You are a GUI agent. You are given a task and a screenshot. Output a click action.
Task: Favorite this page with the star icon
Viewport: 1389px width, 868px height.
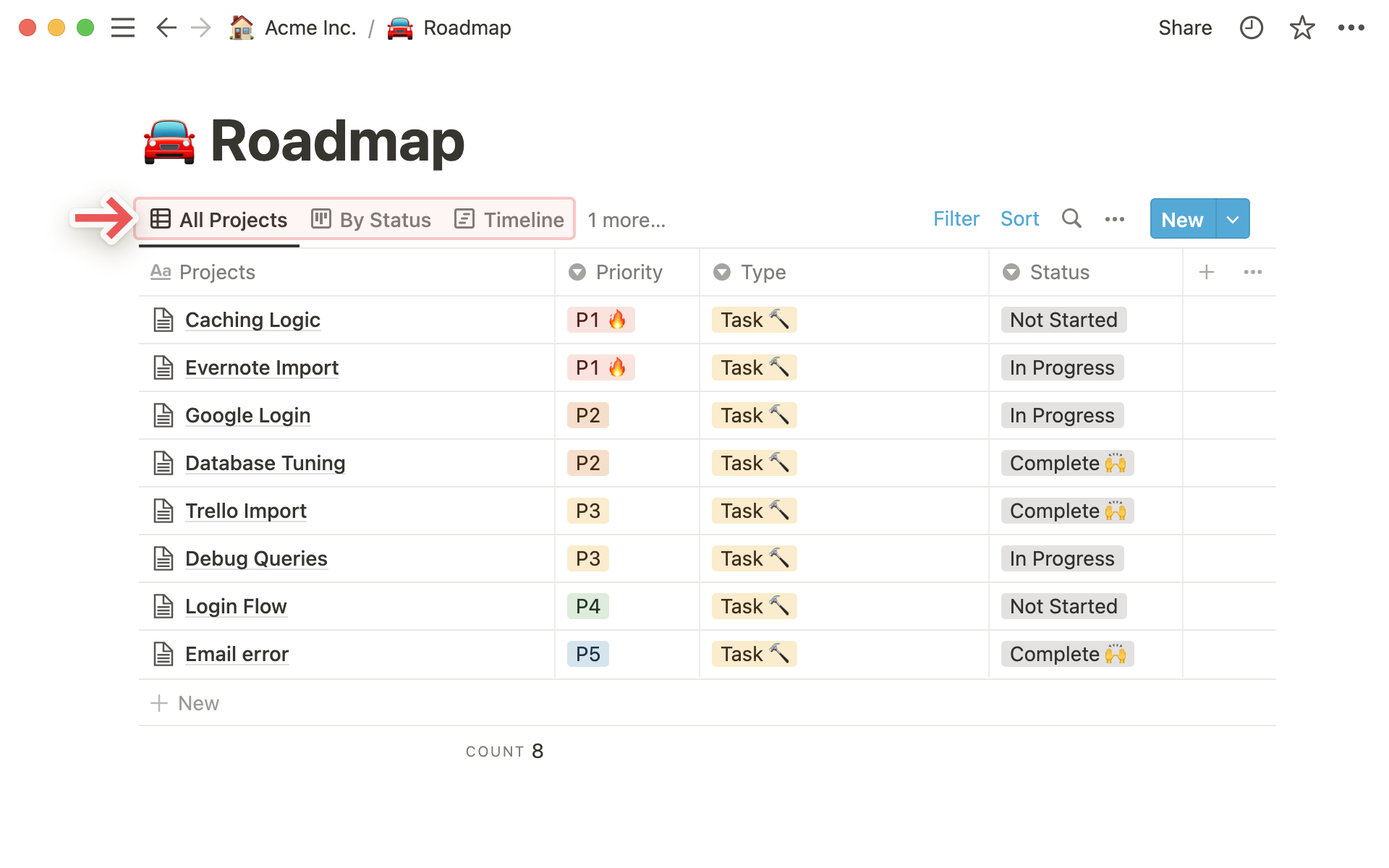[x=1301, y=28]
